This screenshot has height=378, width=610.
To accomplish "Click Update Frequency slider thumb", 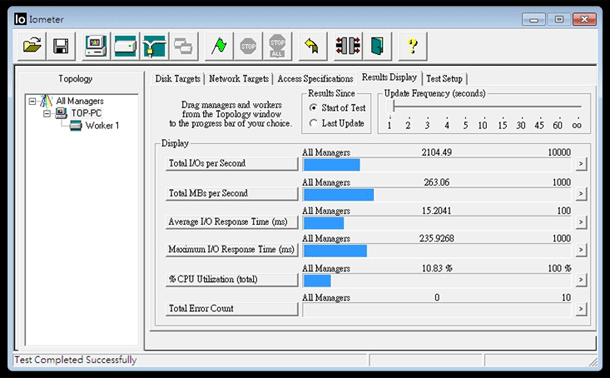I will click(x=391, y=106).
